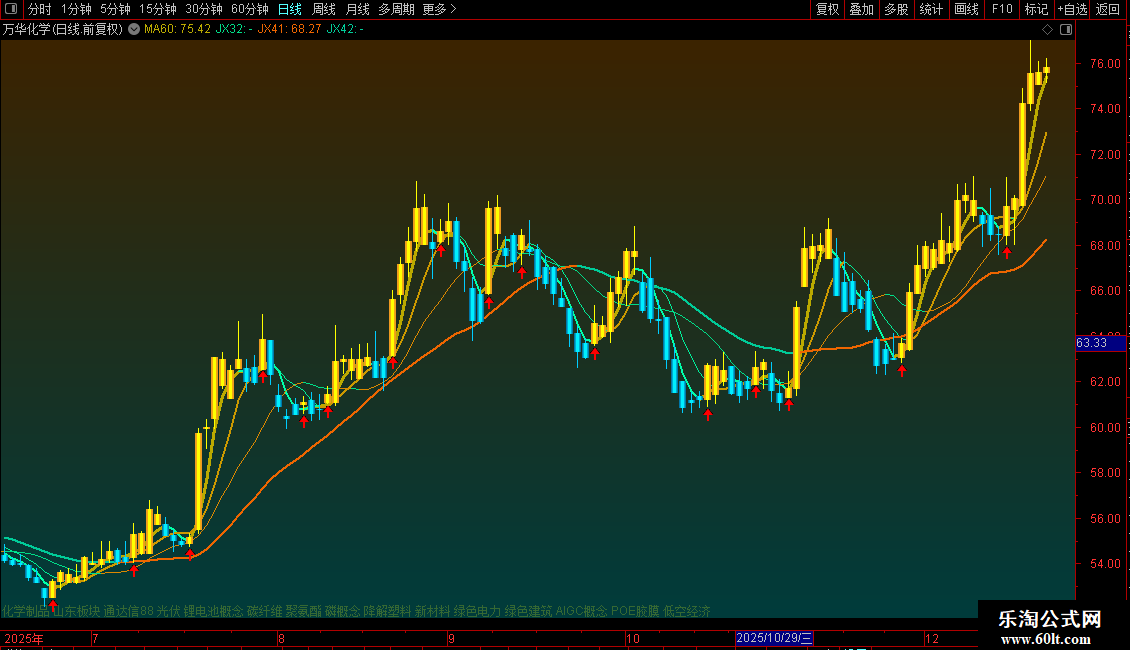This screenshot has height=650, width=1130.
Task: Open F10 company information
Action: 1002,9
